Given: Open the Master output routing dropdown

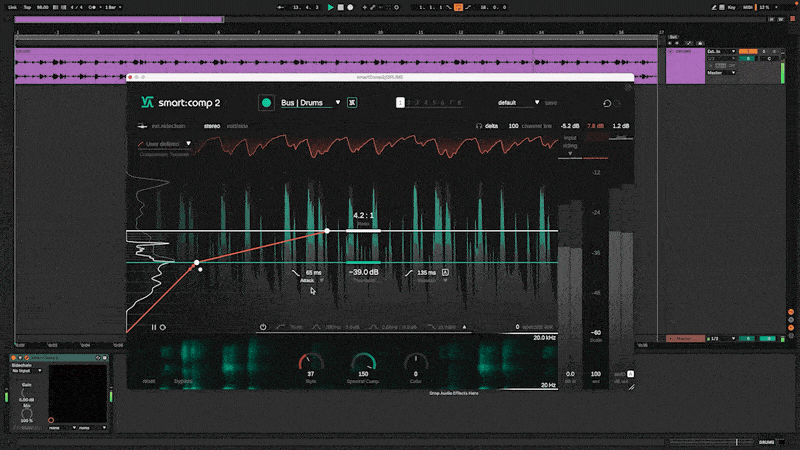Looking at the screenshot, I should (x=721, y=72).
